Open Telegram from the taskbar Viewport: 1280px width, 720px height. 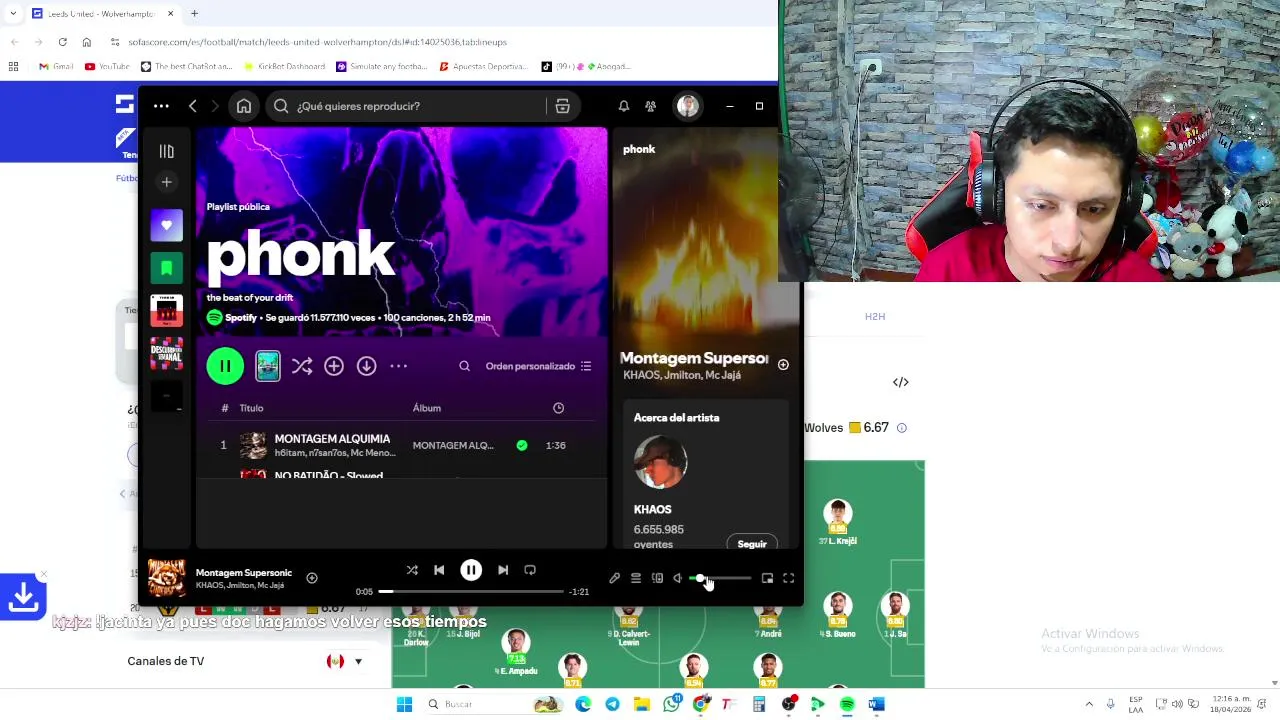(x=612, y=704)
